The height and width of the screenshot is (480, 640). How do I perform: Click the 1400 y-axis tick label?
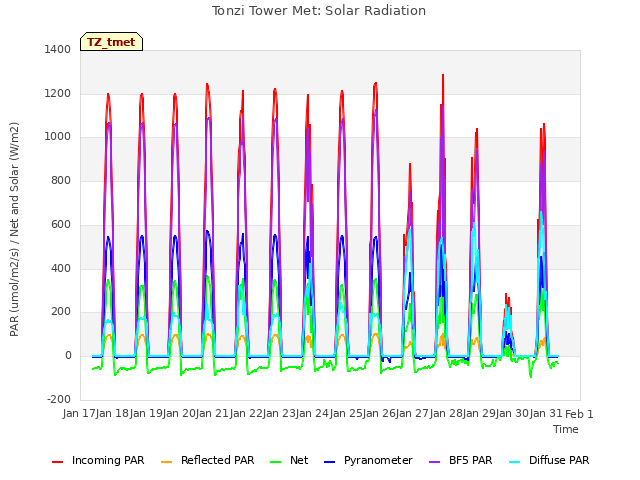click(58, 49)
